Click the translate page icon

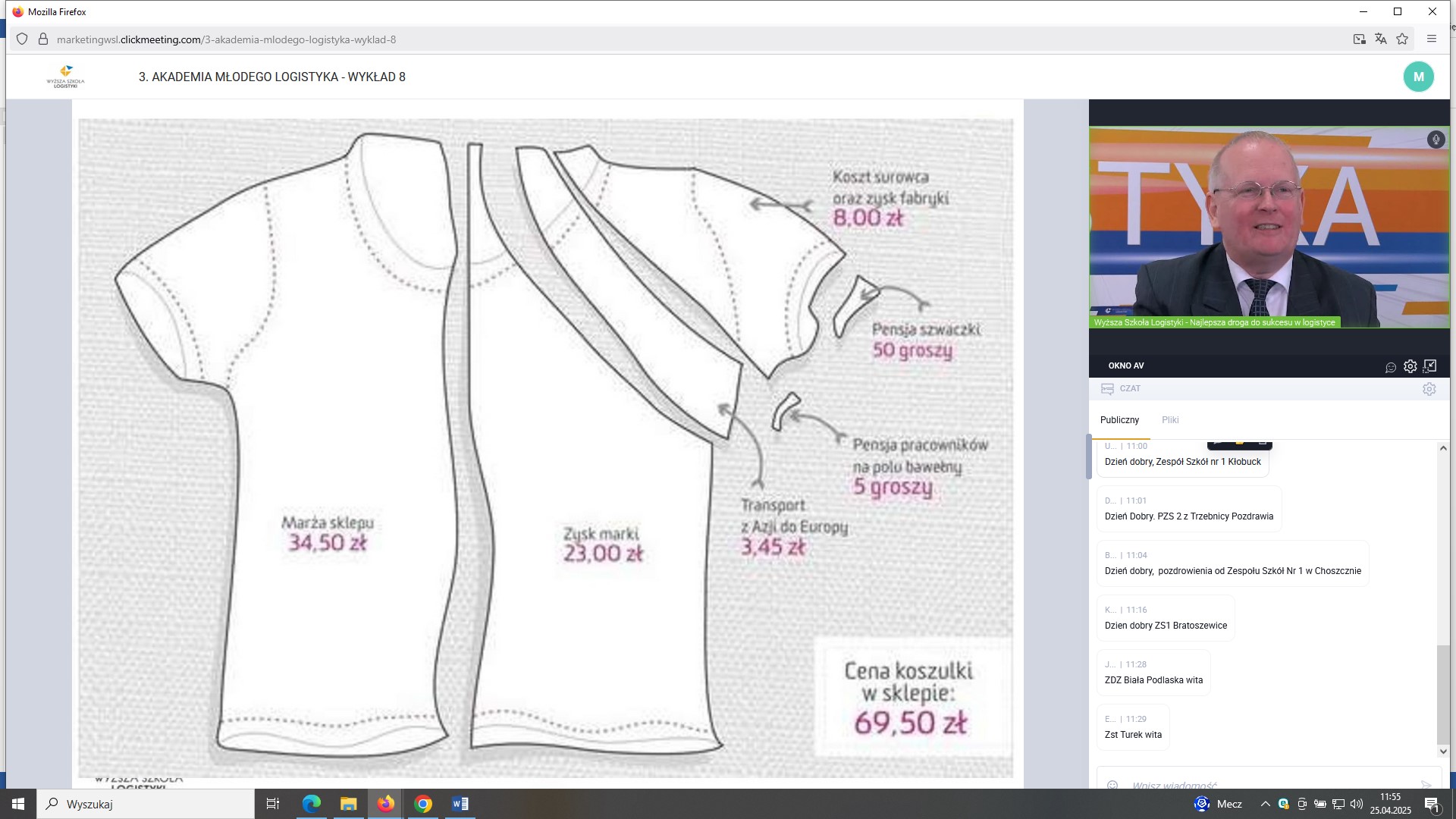(1381, 39)
